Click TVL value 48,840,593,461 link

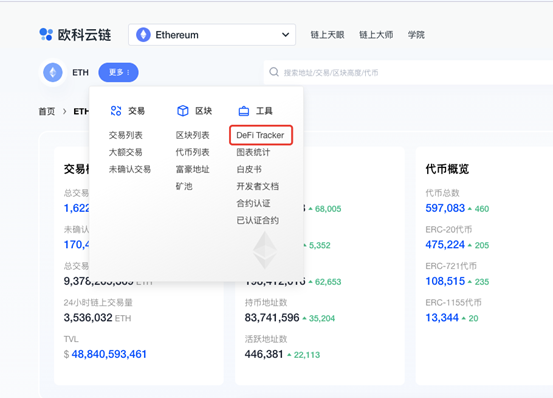[109, 354]
